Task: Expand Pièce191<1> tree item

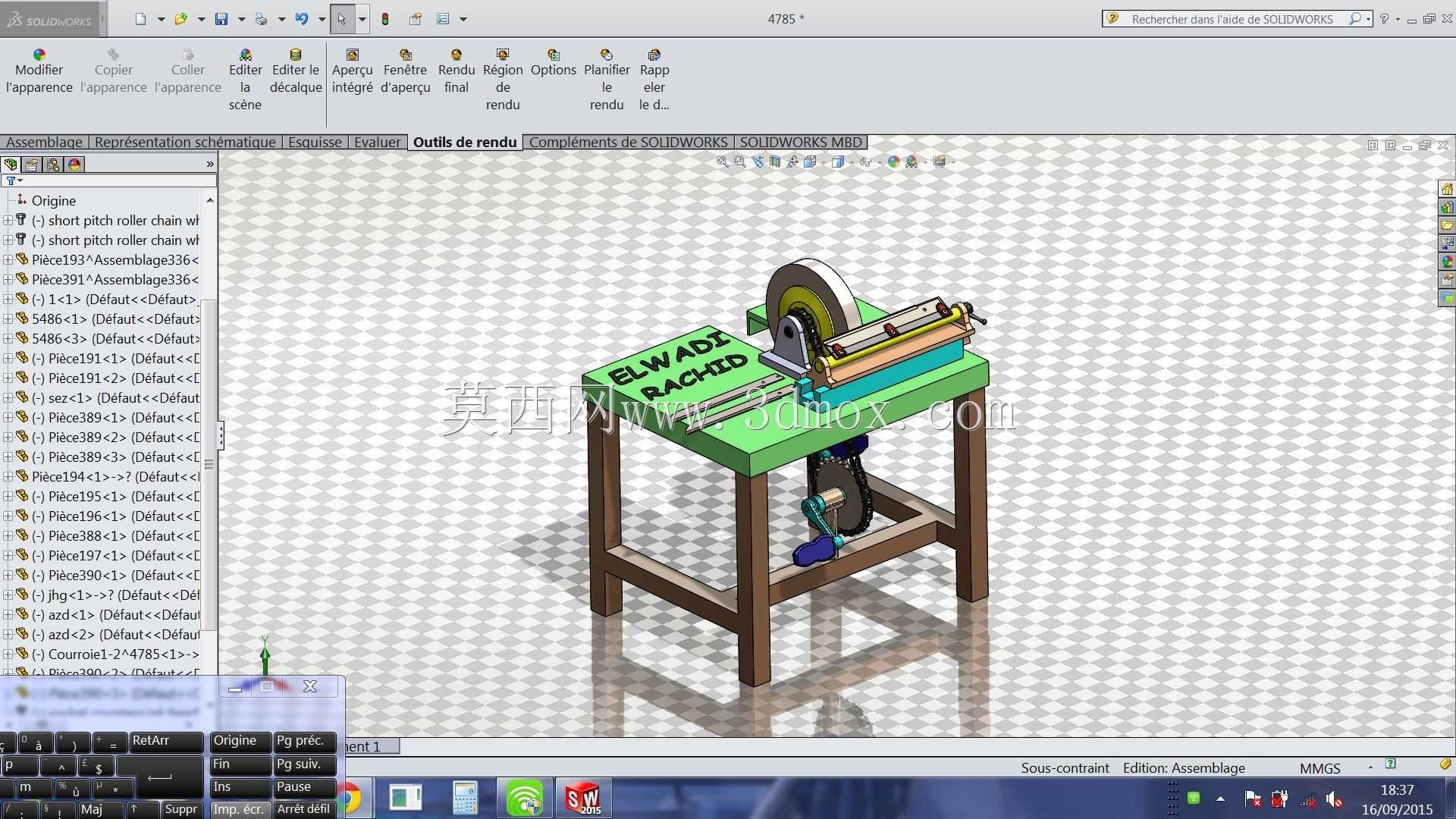Action: pos(8,358)
